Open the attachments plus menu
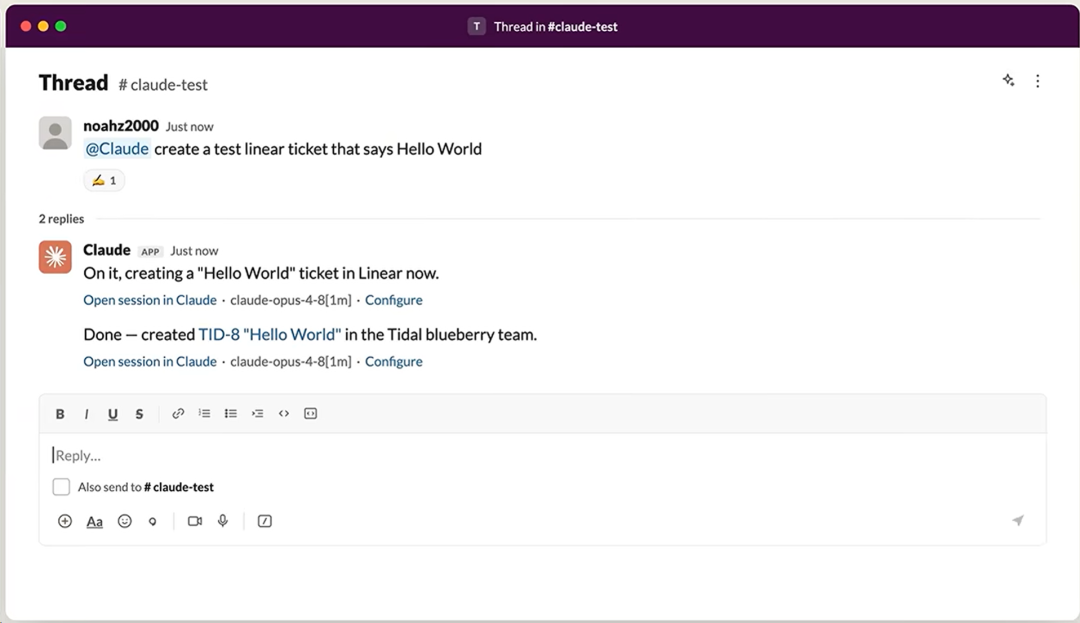The image size is (1080, 623). click(x=65, y=521)
